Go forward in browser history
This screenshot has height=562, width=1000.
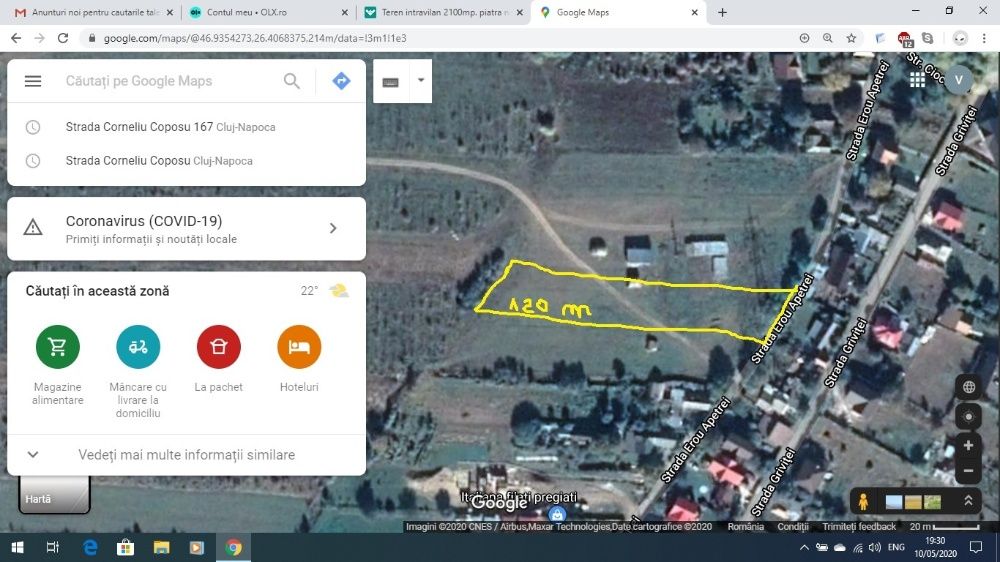click(x=40, y=38)
